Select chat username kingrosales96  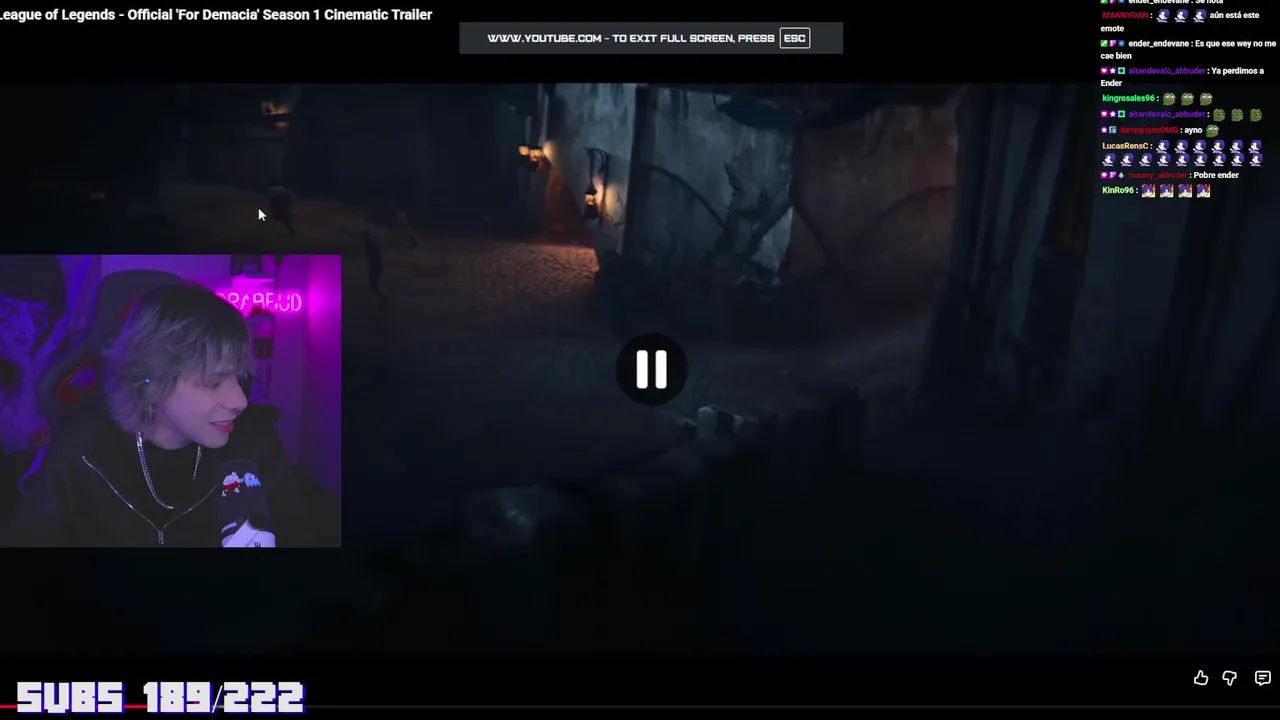[1129, 98]
